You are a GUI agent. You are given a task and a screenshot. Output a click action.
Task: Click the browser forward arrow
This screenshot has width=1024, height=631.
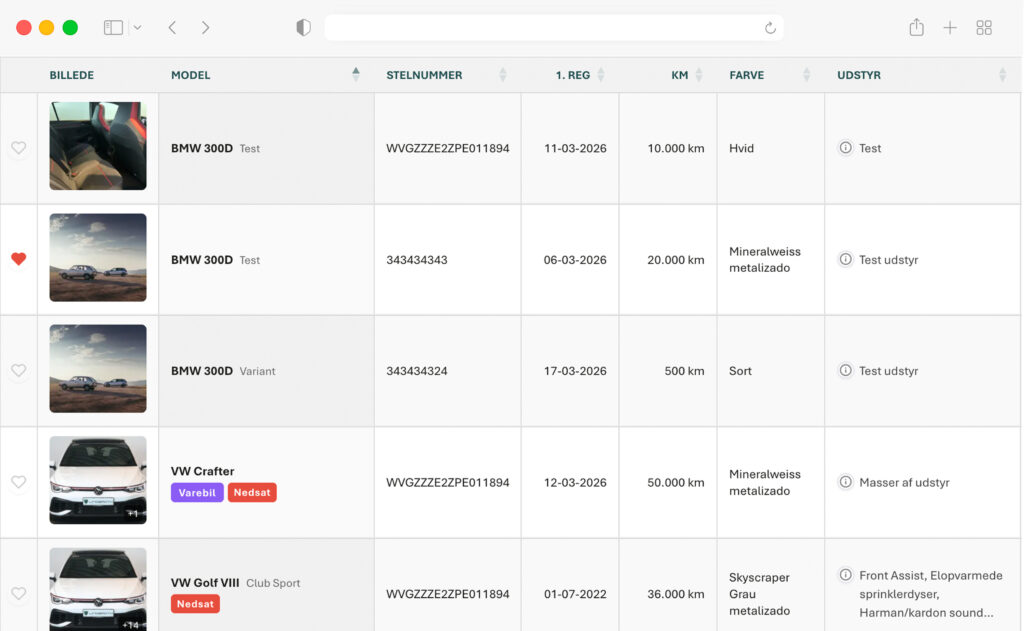[205, 28]
